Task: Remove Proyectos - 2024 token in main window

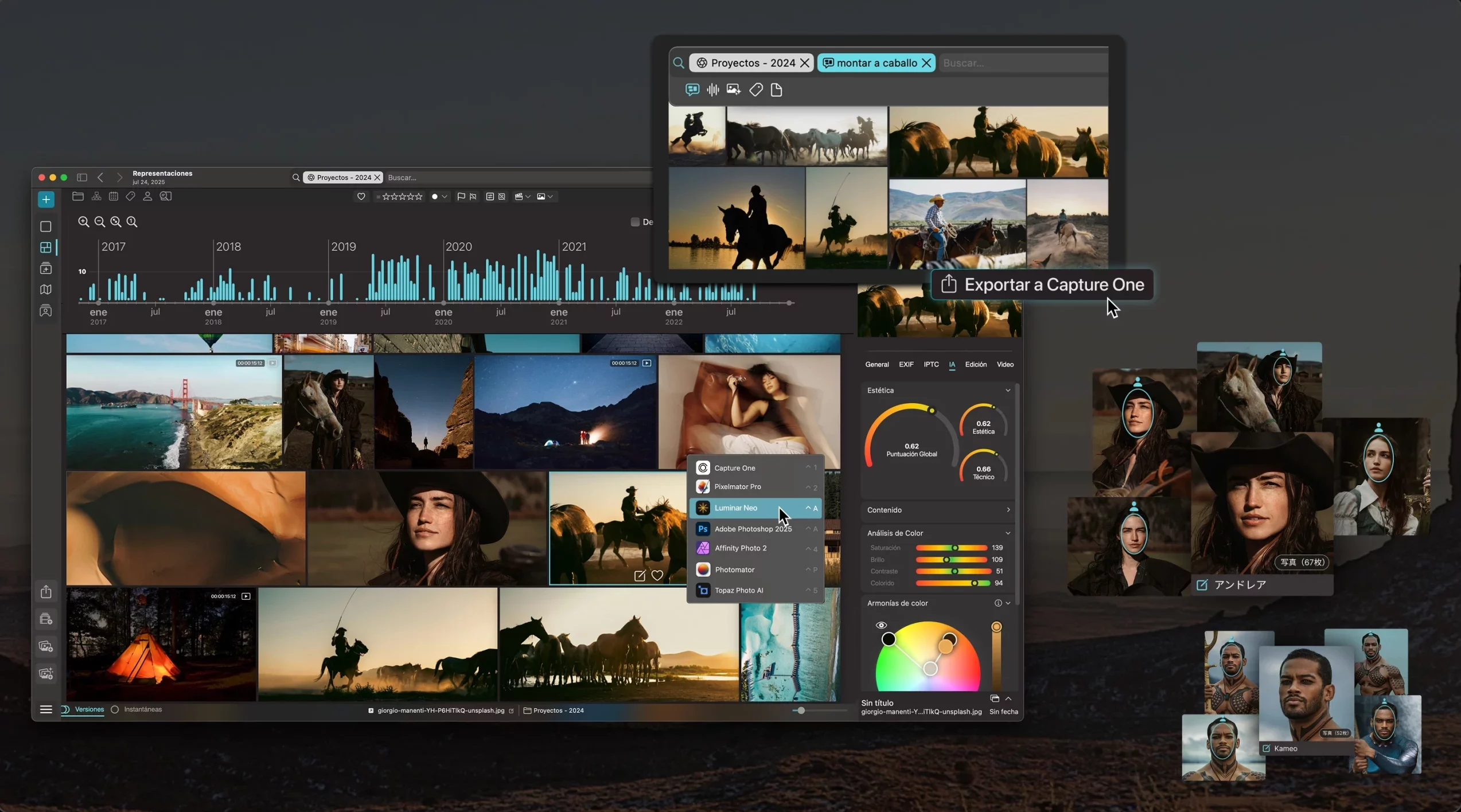Action: click(377, 178)
